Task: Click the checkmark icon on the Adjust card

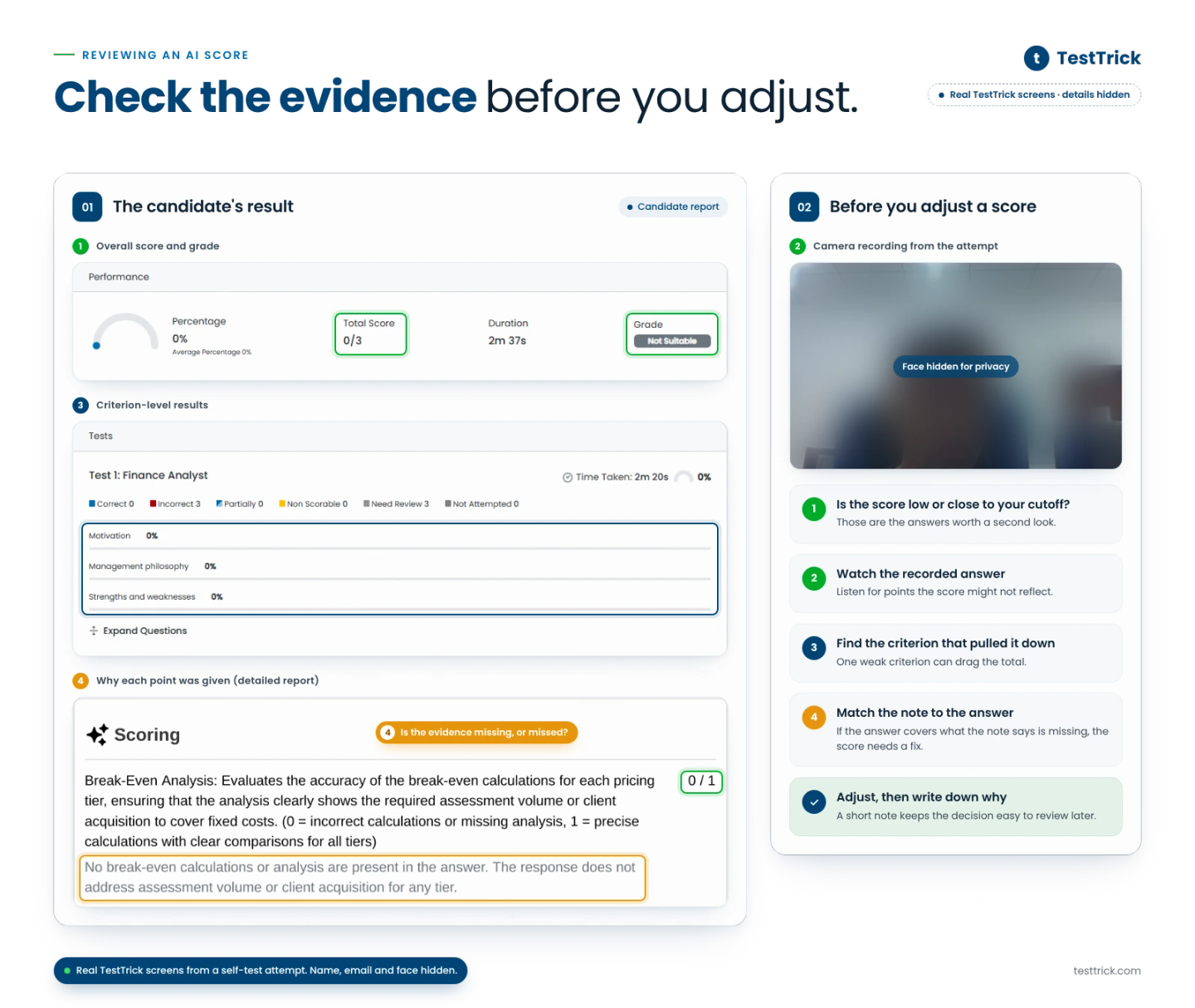Action: (814, 802)
